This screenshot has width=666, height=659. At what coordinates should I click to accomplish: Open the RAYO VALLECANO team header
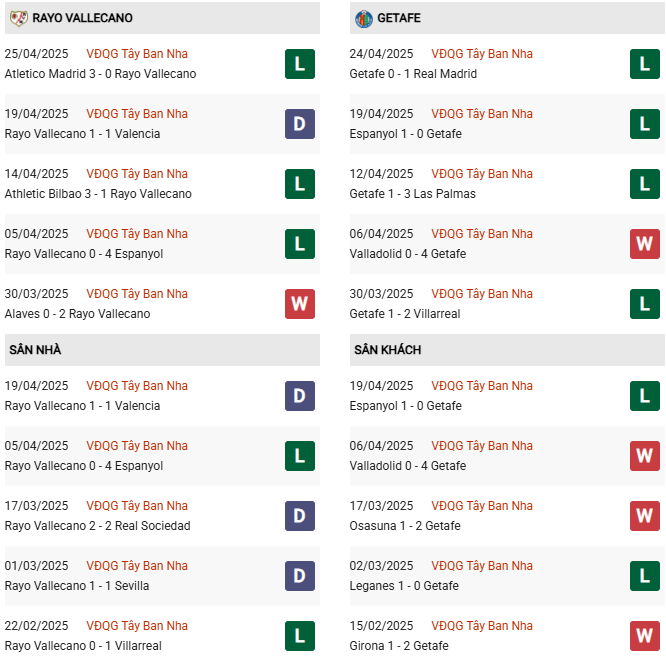(x=162, y=18)
